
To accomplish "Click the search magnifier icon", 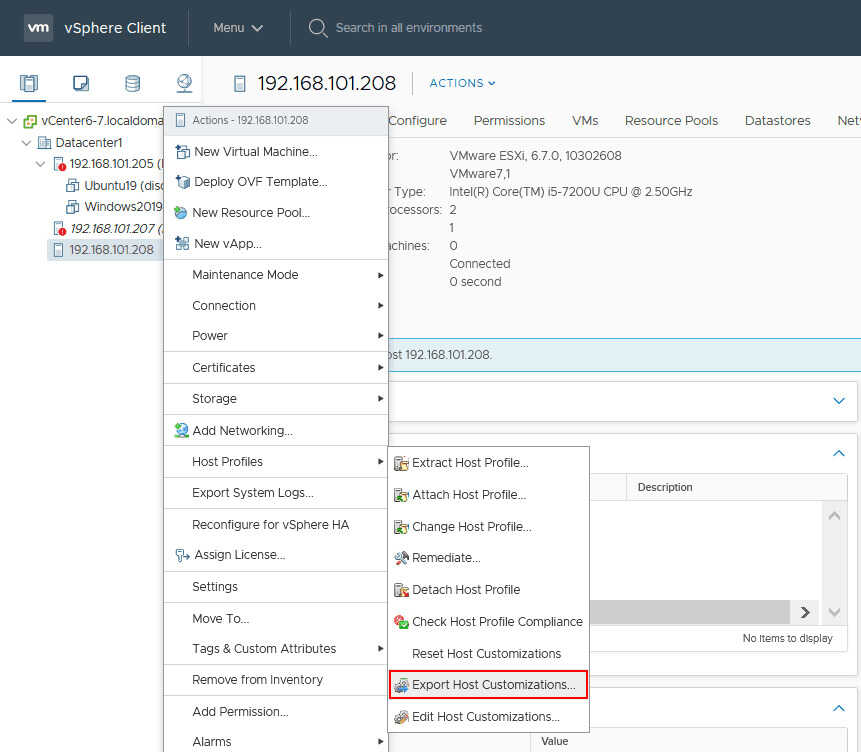I will pyautogui.click(x=318, y=28).
